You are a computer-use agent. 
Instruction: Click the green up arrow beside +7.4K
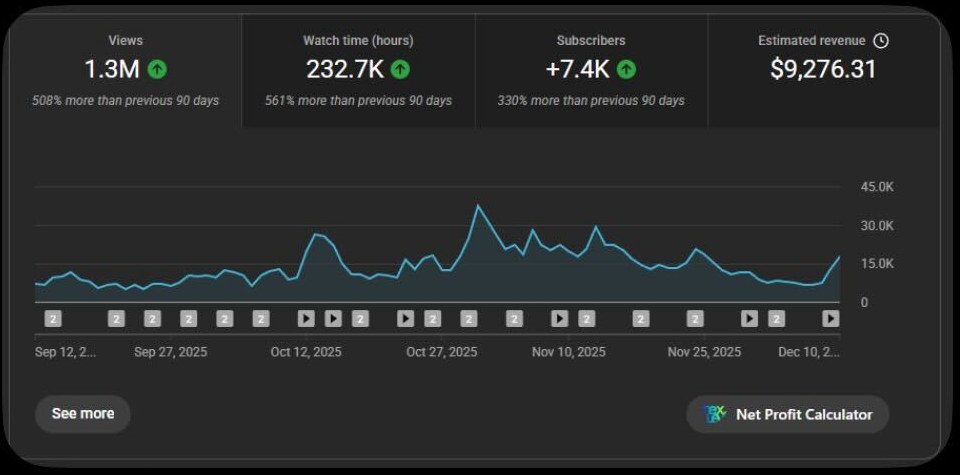coord(626,70)
